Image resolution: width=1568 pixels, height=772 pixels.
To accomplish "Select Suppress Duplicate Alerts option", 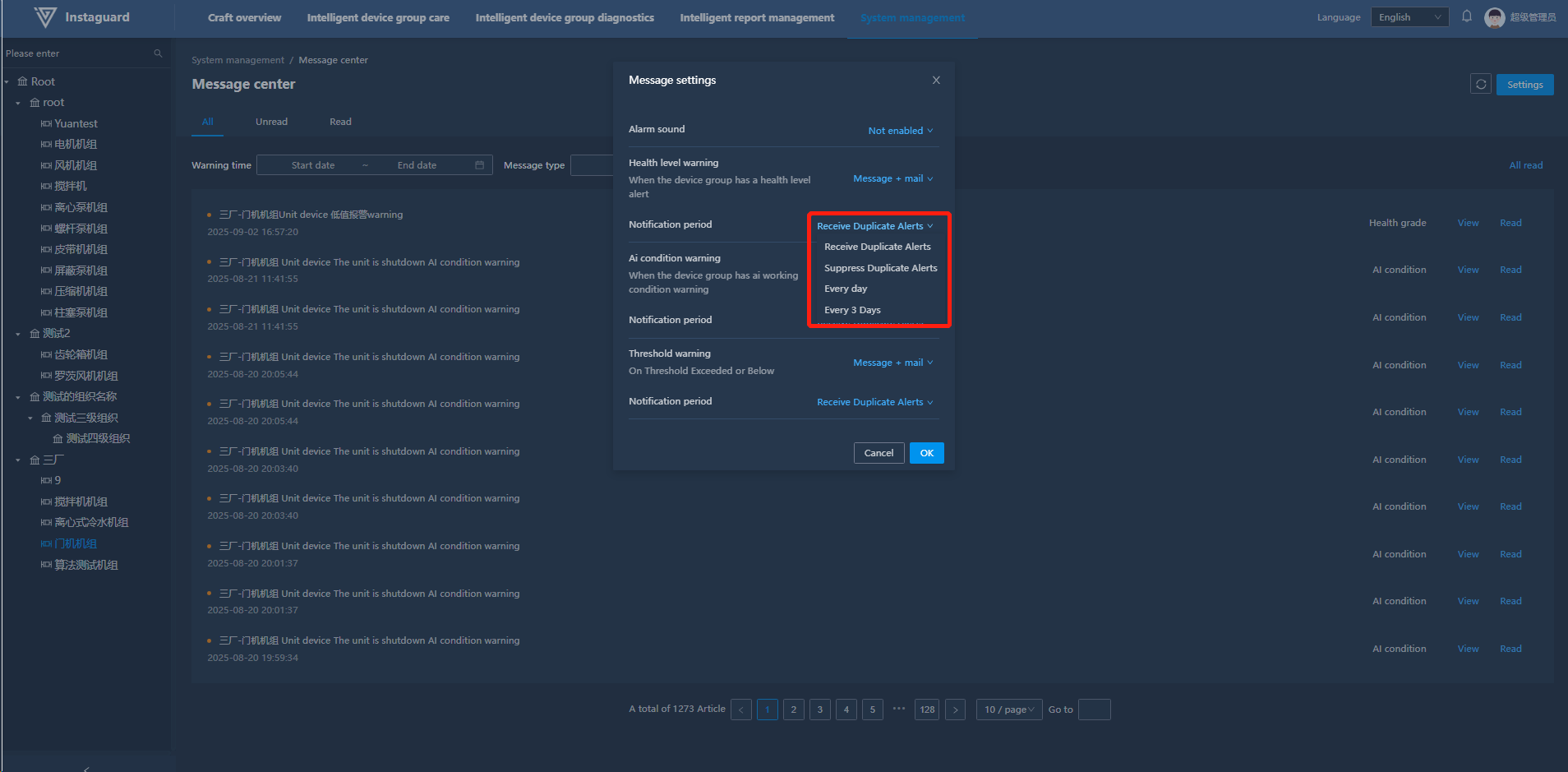I will [880, 268].
